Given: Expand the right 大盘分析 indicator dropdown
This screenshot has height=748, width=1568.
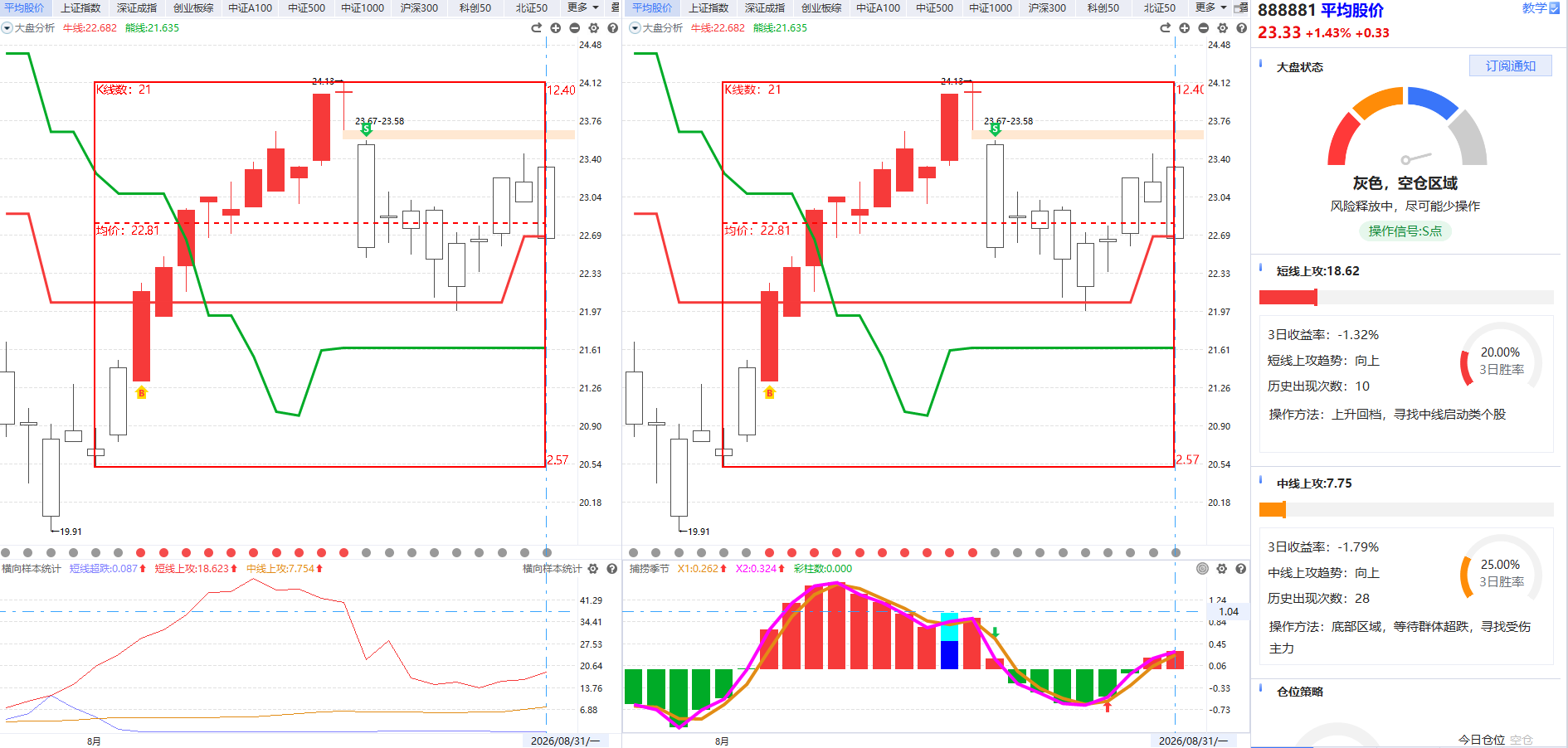Looking at the screenshot, I should click(635, 28).
